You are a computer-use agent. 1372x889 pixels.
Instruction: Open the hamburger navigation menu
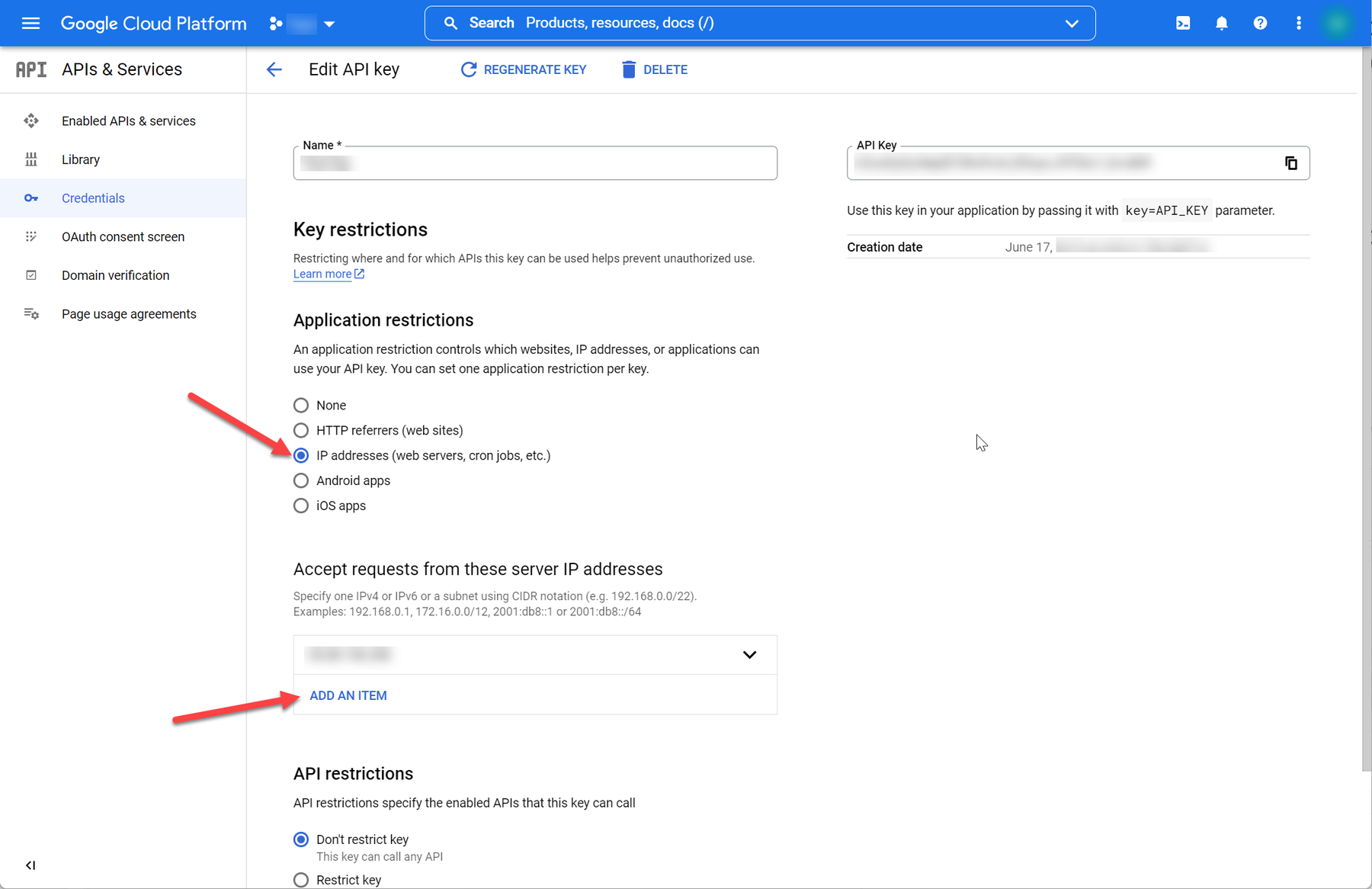pyautogui.click(x=30, y=23)
